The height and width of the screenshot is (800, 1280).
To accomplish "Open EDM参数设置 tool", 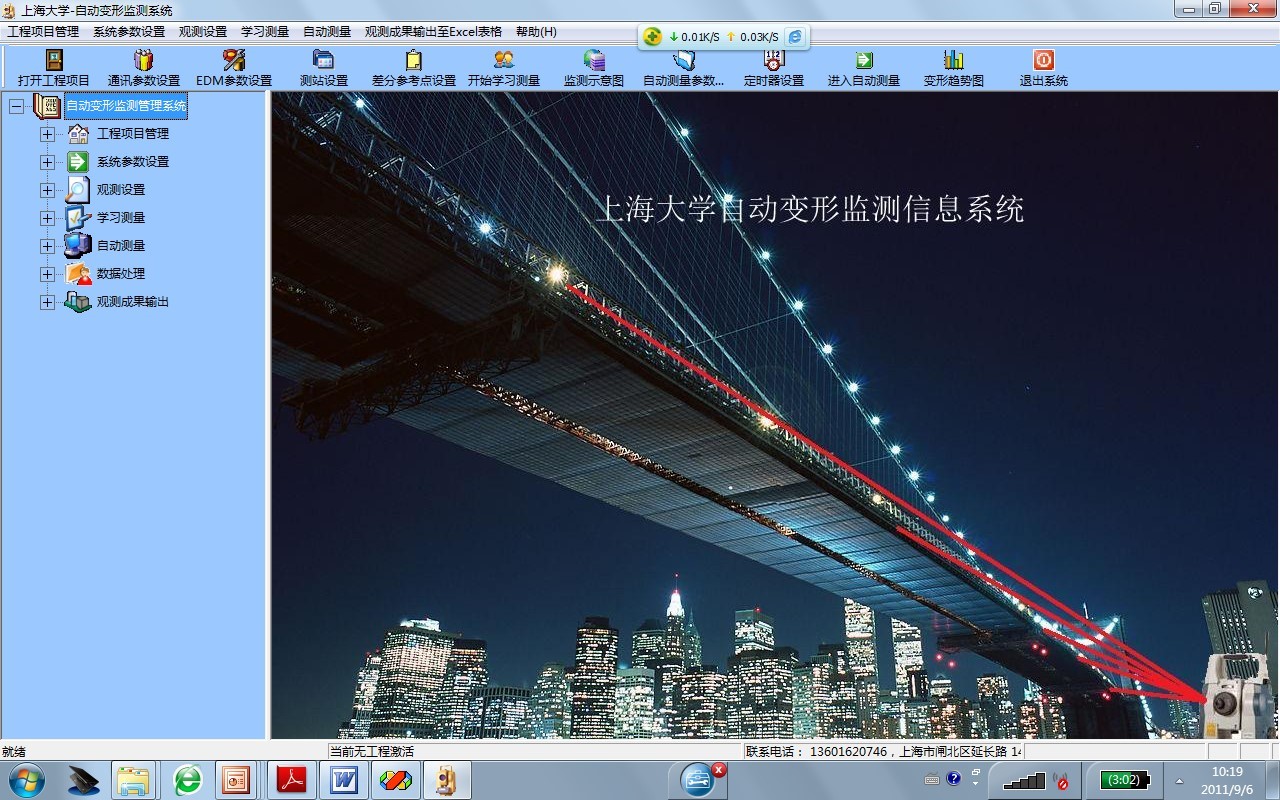I will click(x=234, y=61).
